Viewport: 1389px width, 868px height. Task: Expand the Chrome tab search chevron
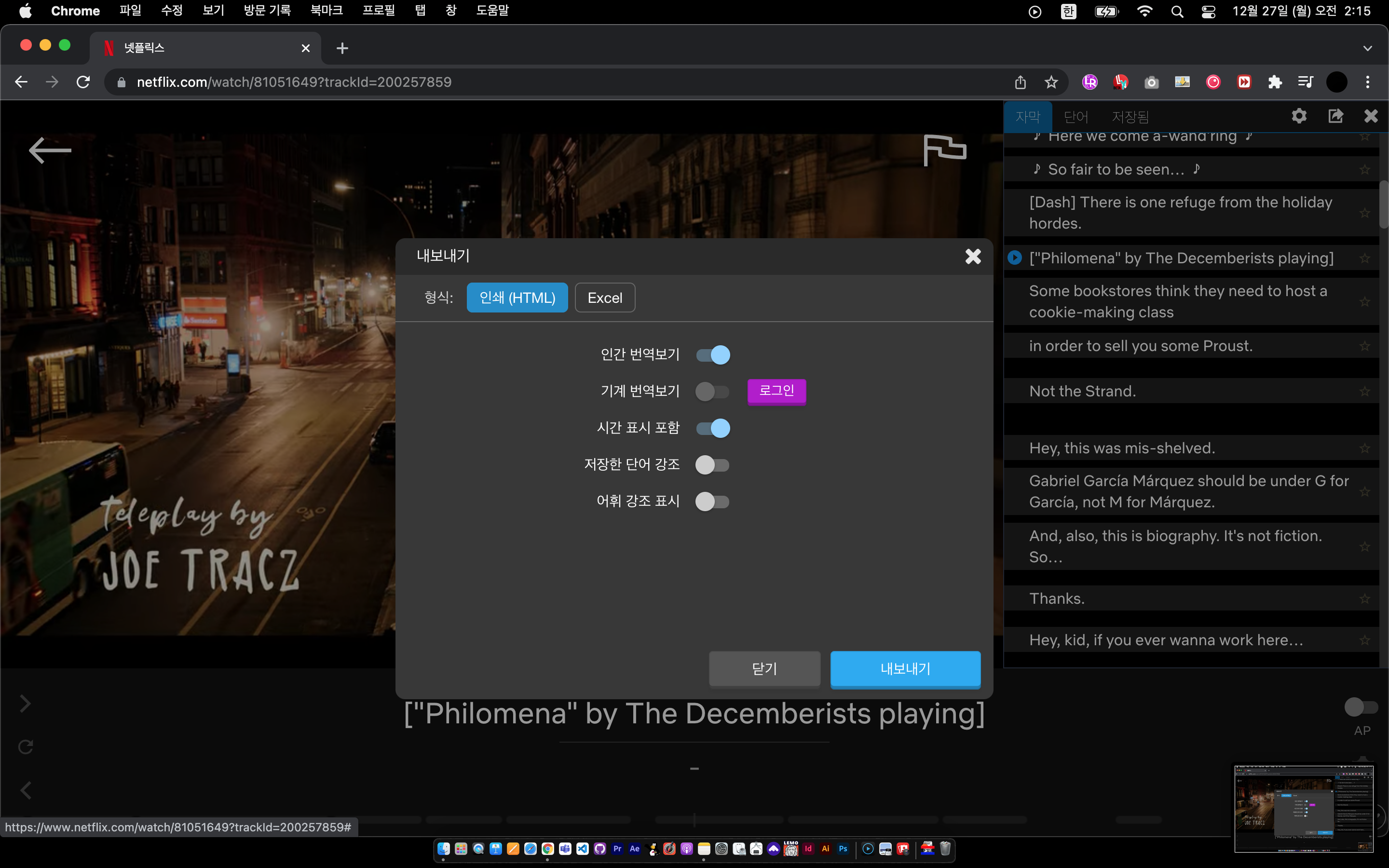coord(1367,48)
